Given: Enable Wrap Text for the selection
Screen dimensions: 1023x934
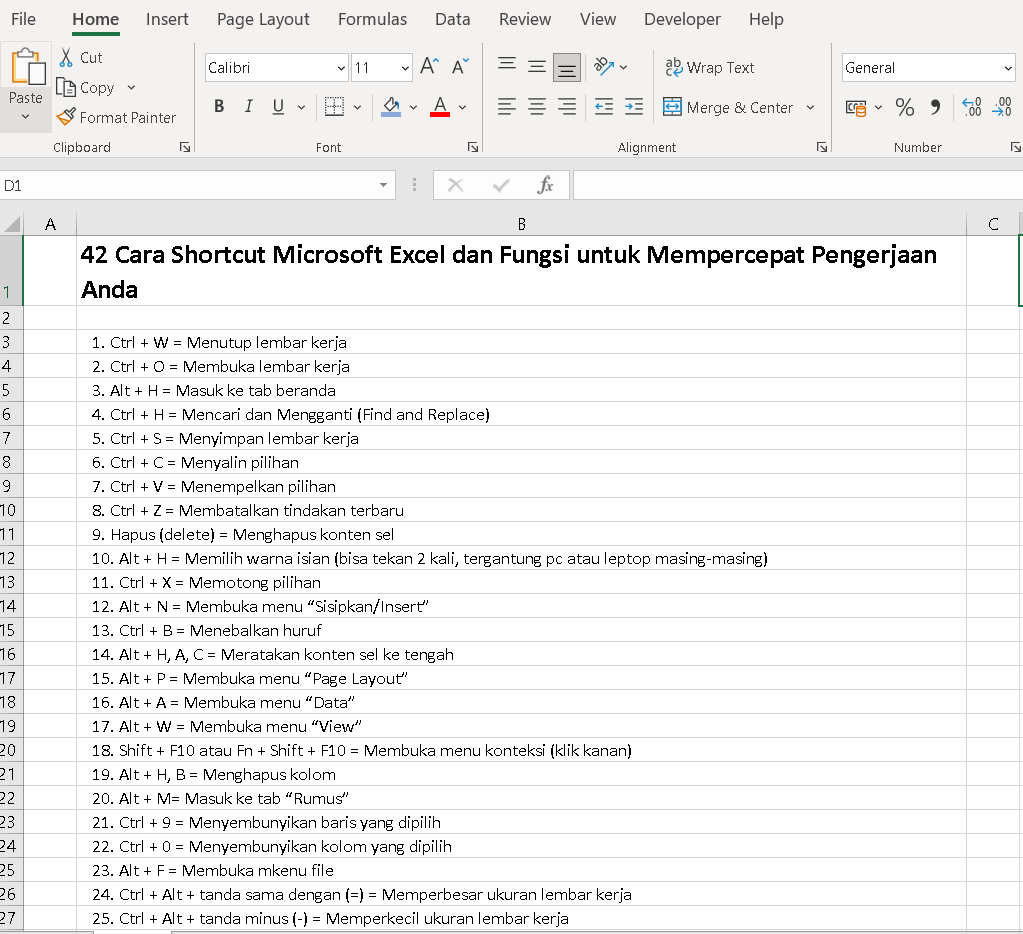Looking at the screenshot, I should click(710, 67).
